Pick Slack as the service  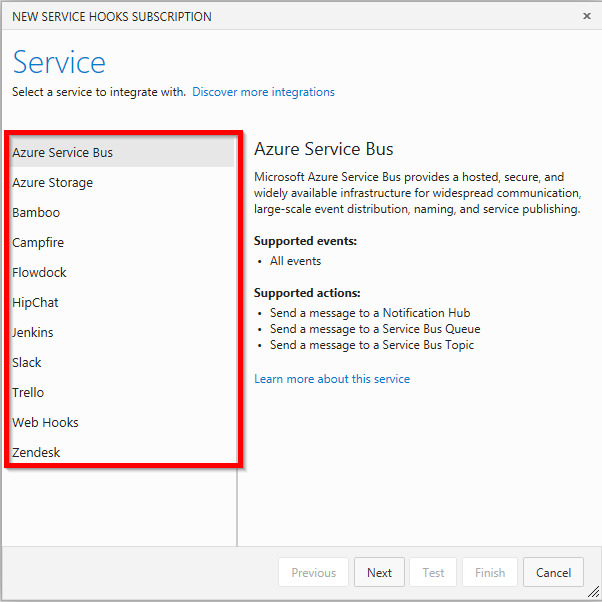click(122, 362)
